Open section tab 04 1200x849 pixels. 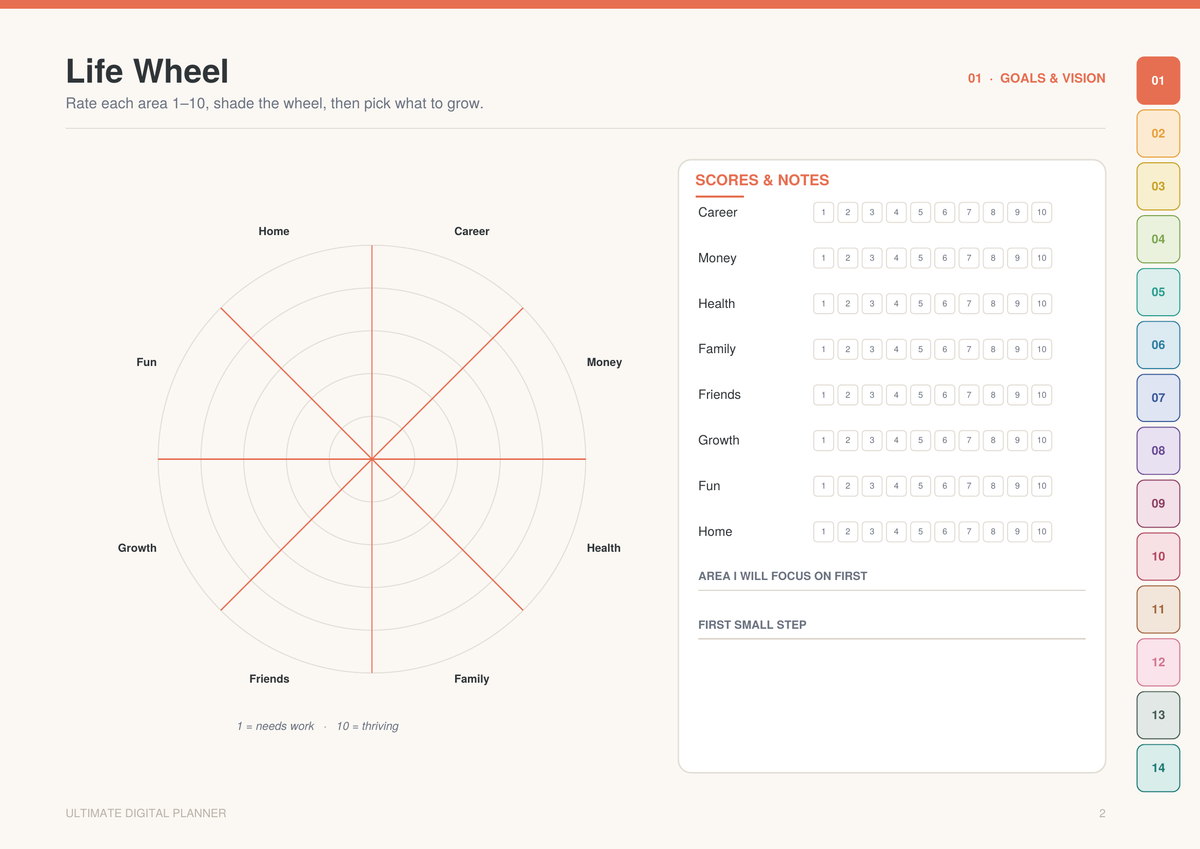[1158, 239]
